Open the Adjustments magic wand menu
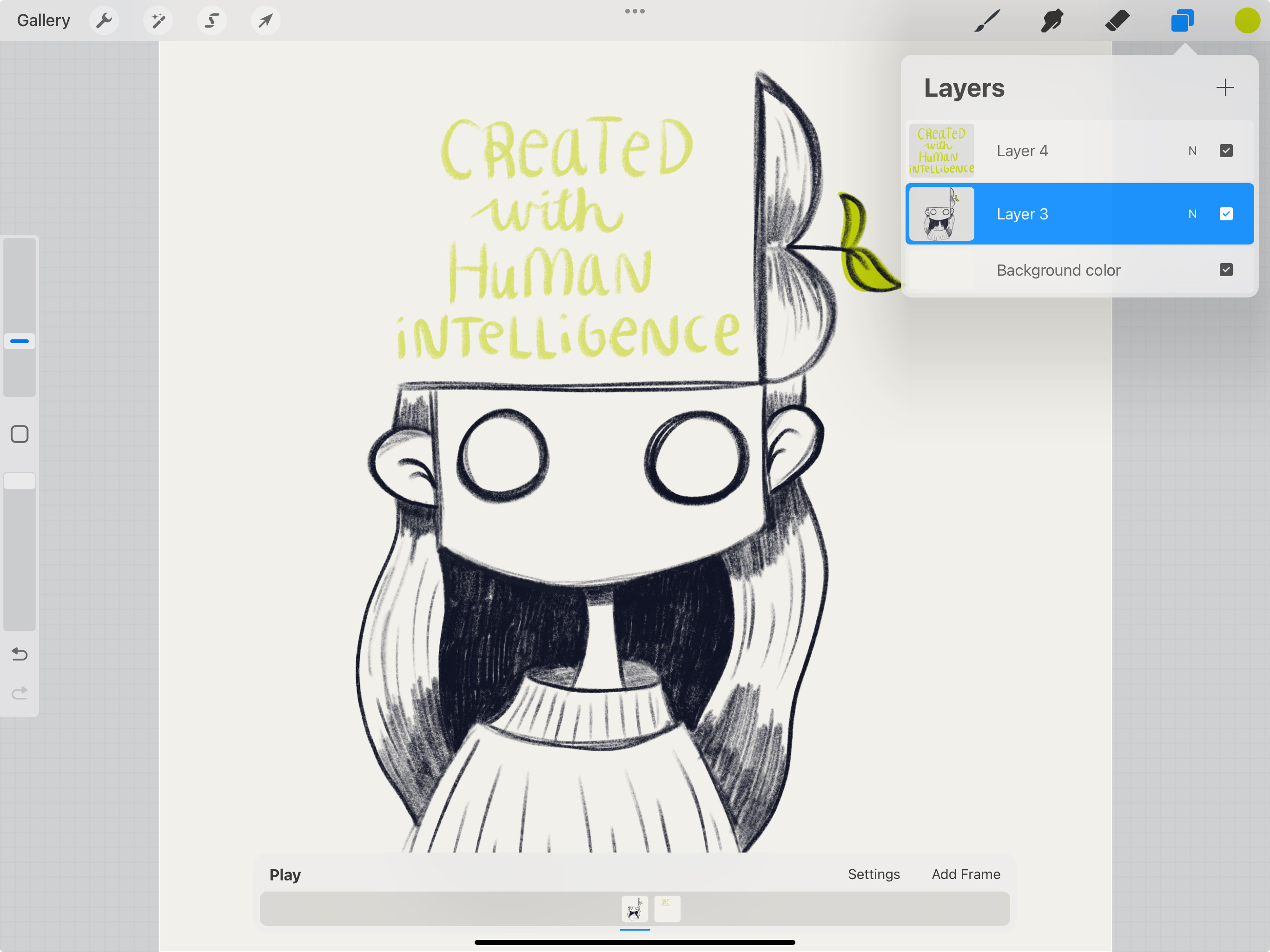Screen dimensions: 1270x952 (x=158, y=20)
